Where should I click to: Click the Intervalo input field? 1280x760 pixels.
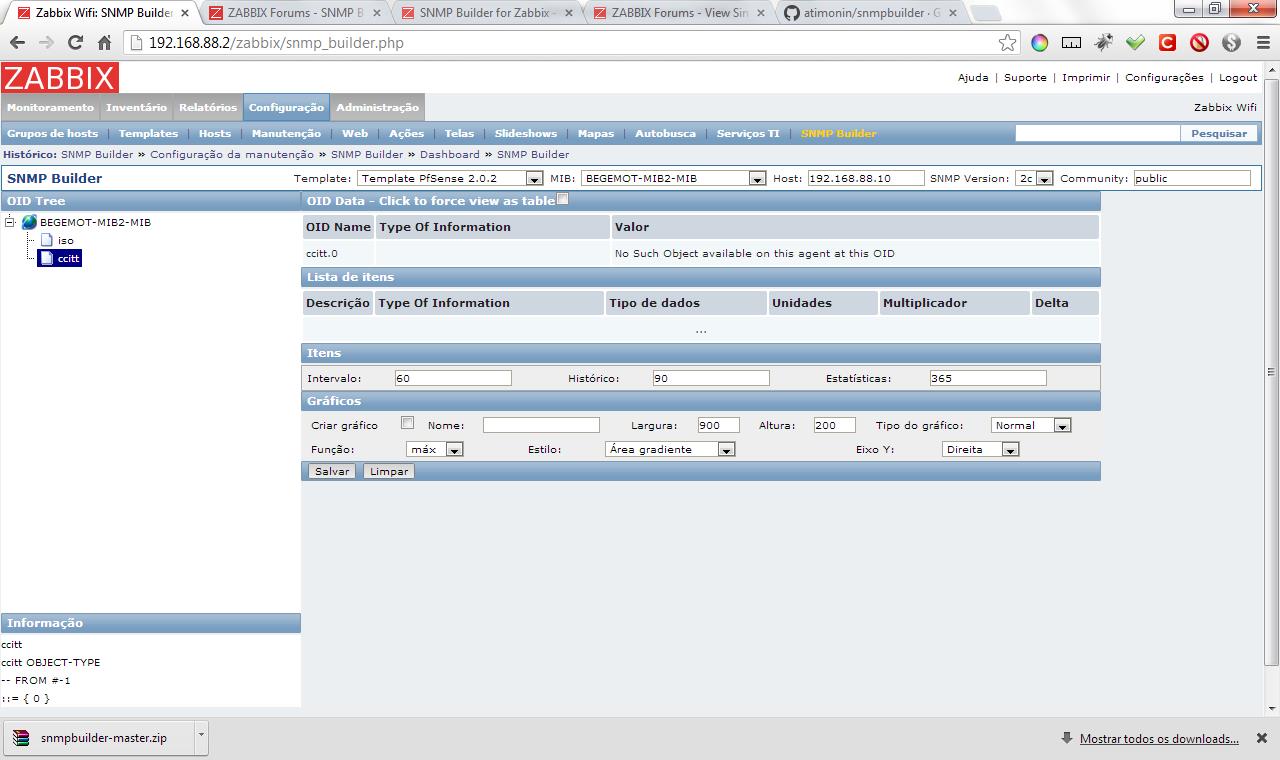453,378
